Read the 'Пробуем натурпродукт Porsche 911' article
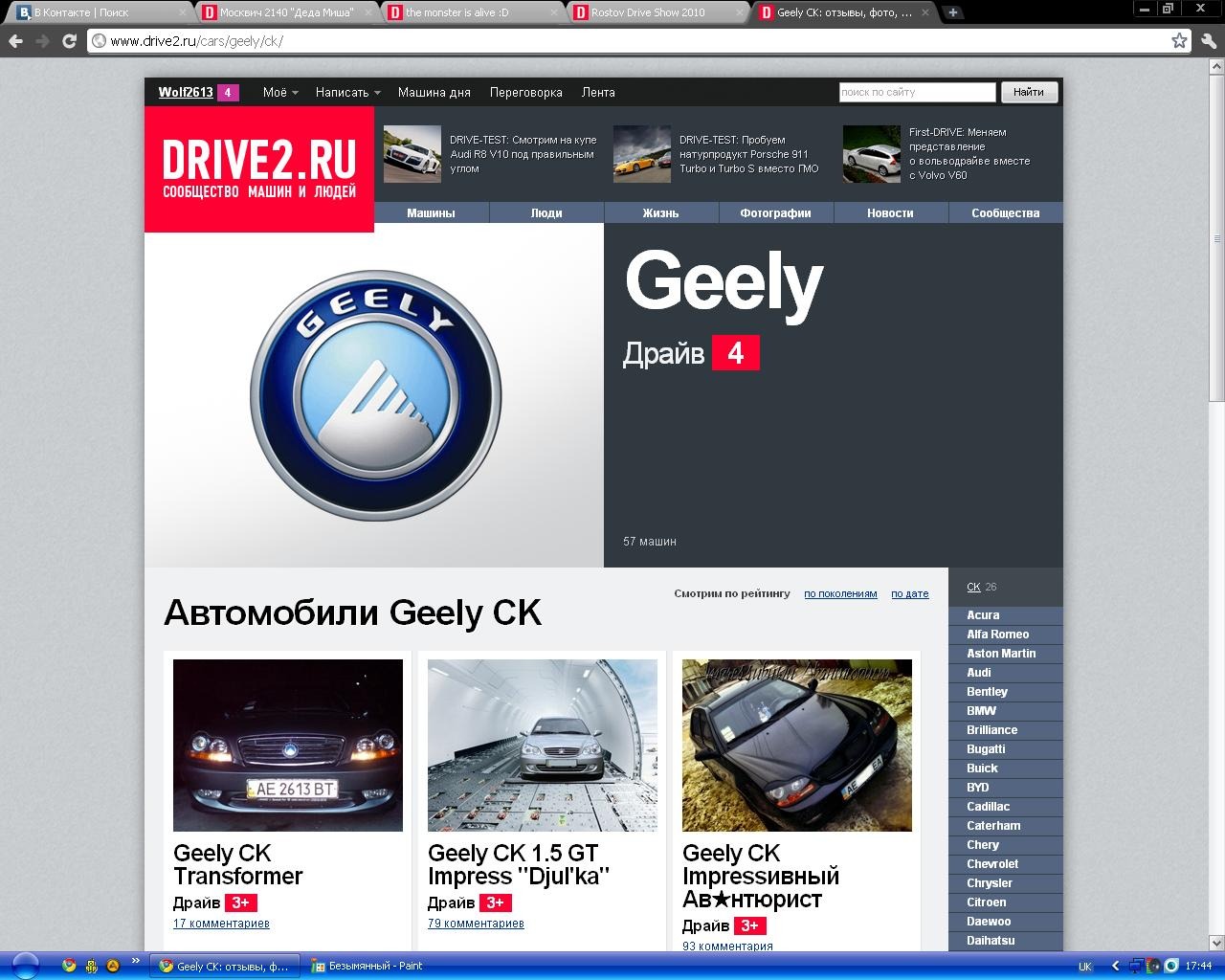Image resolution: width=1225 pixels, height=980 pixels. pos(749,154)
